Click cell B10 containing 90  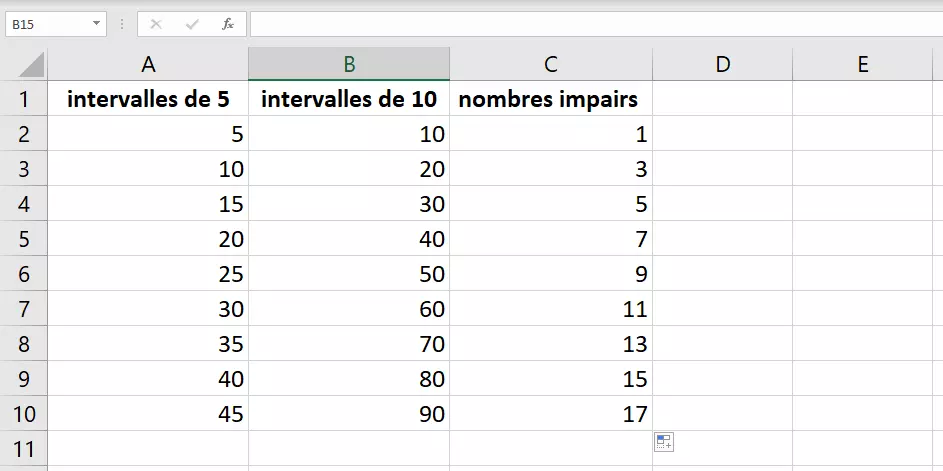point(349,413)
